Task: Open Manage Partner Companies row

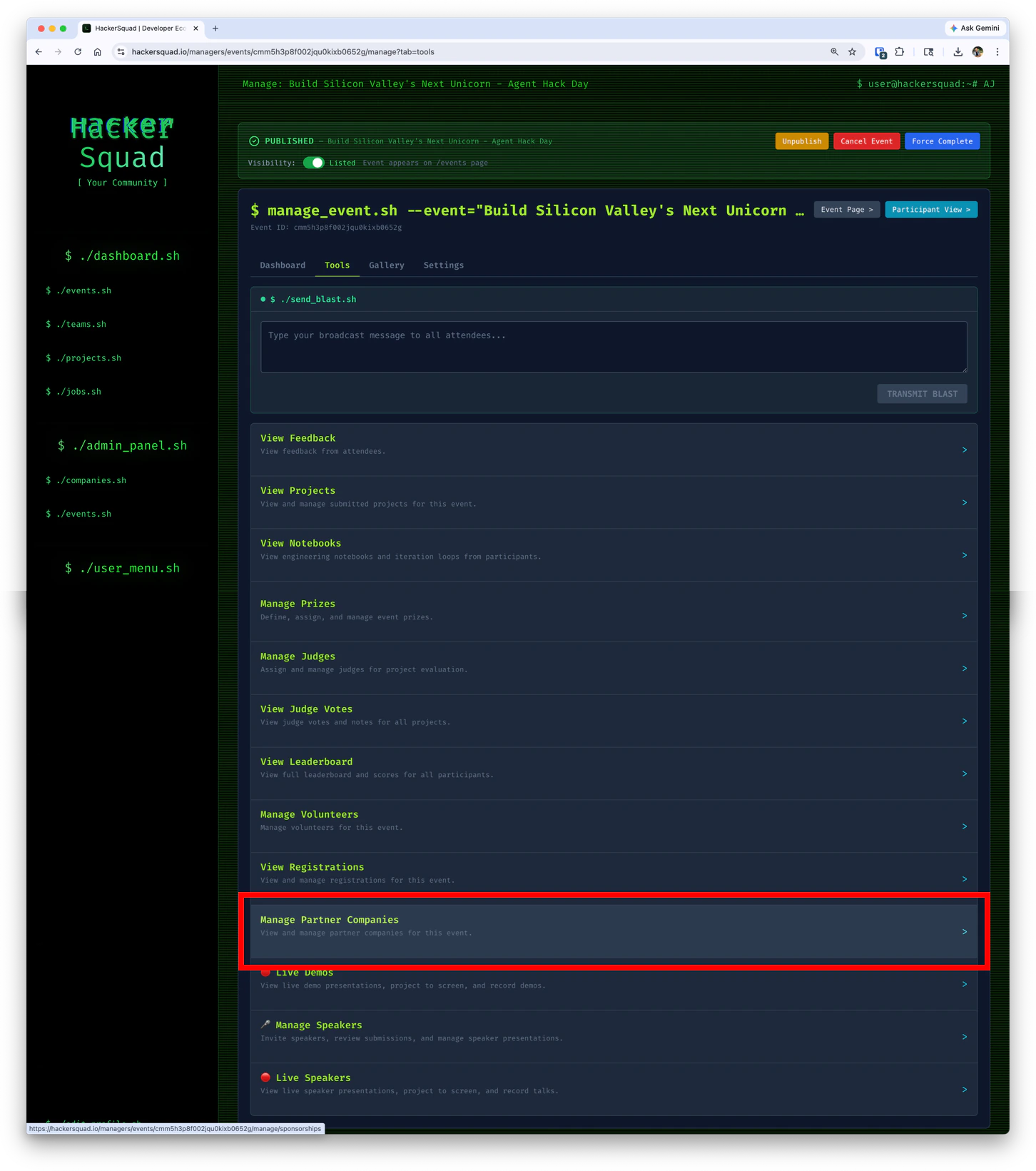Action: tap(614, 931)
